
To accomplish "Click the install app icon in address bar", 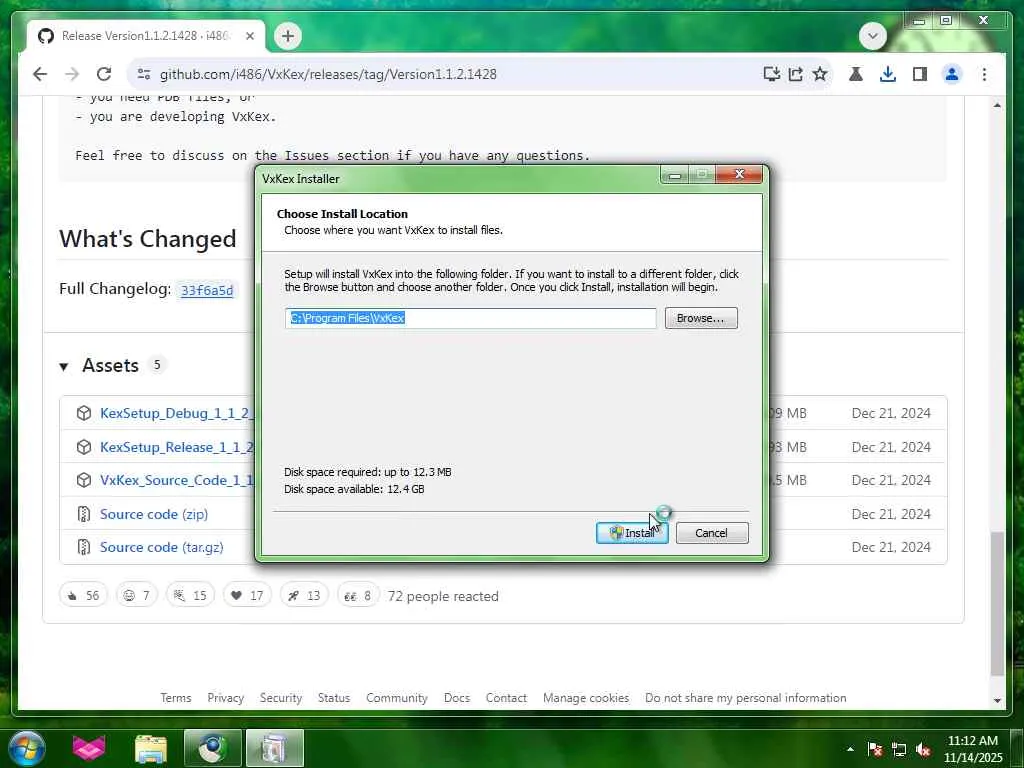I will point(771,74).
